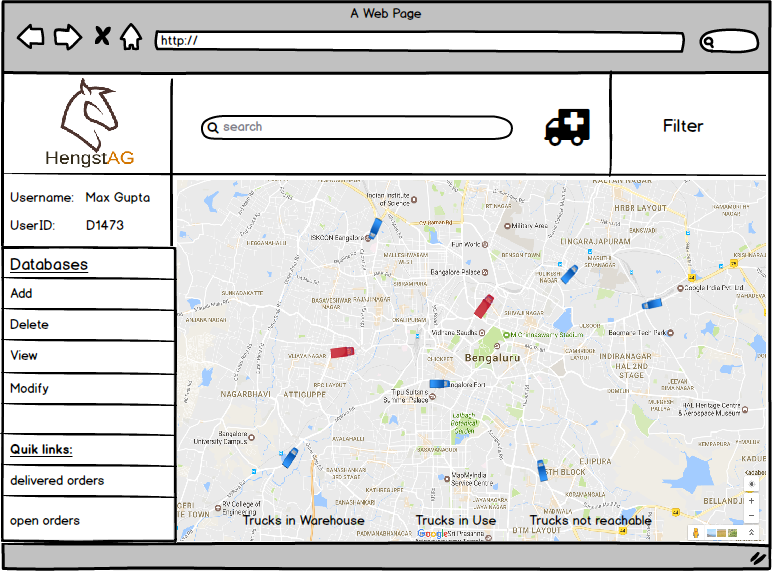Focus the app search field
Image resolution: width=772 pixels, height=571 pixels.
(x=356, y=128)
